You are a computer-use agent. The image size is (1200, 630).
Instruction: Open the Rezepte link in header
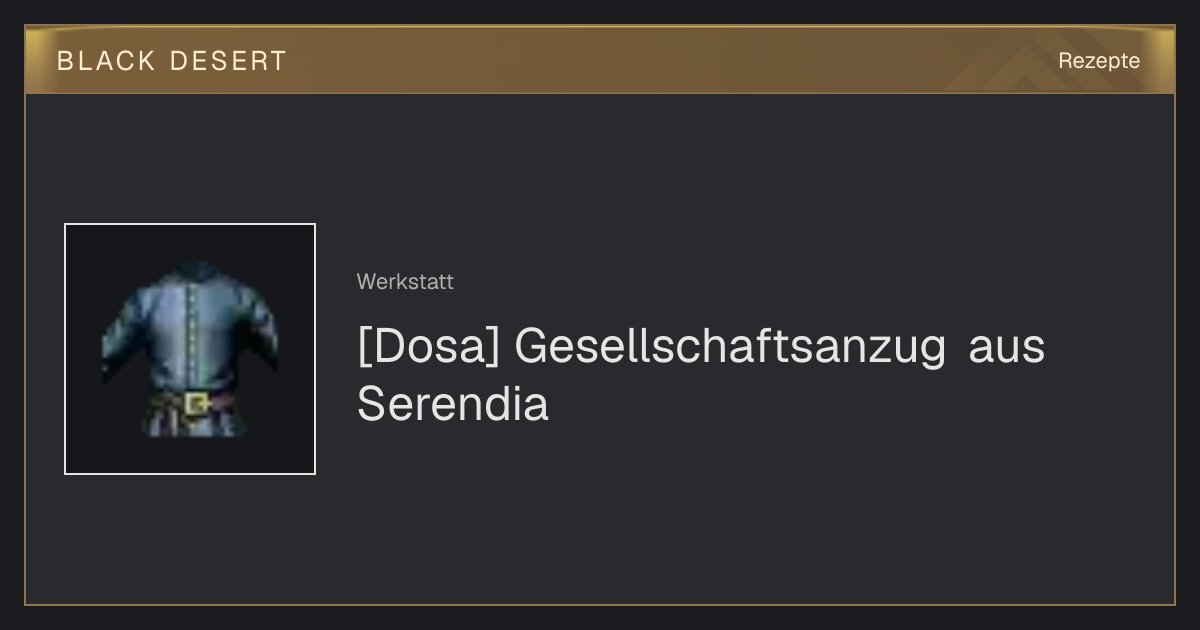[1099, 61]
